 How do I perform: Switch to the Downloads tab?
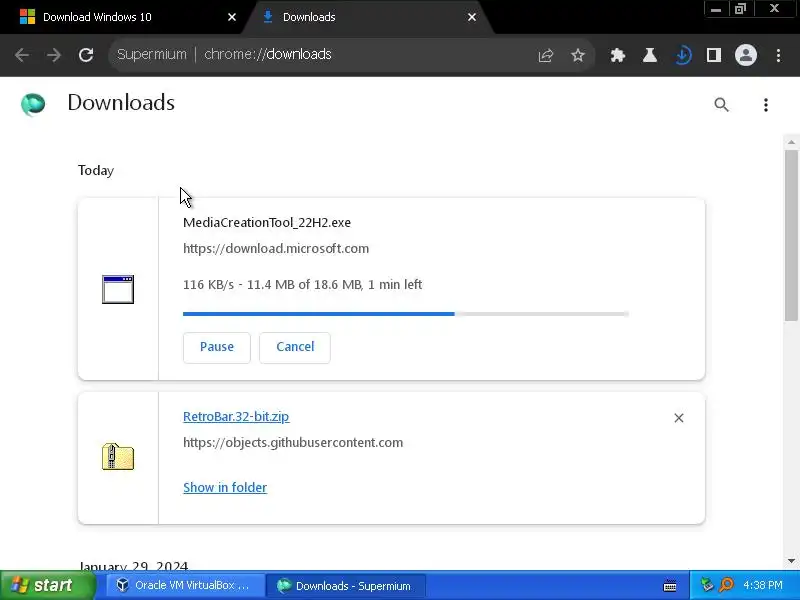click(x=367, y=17)
